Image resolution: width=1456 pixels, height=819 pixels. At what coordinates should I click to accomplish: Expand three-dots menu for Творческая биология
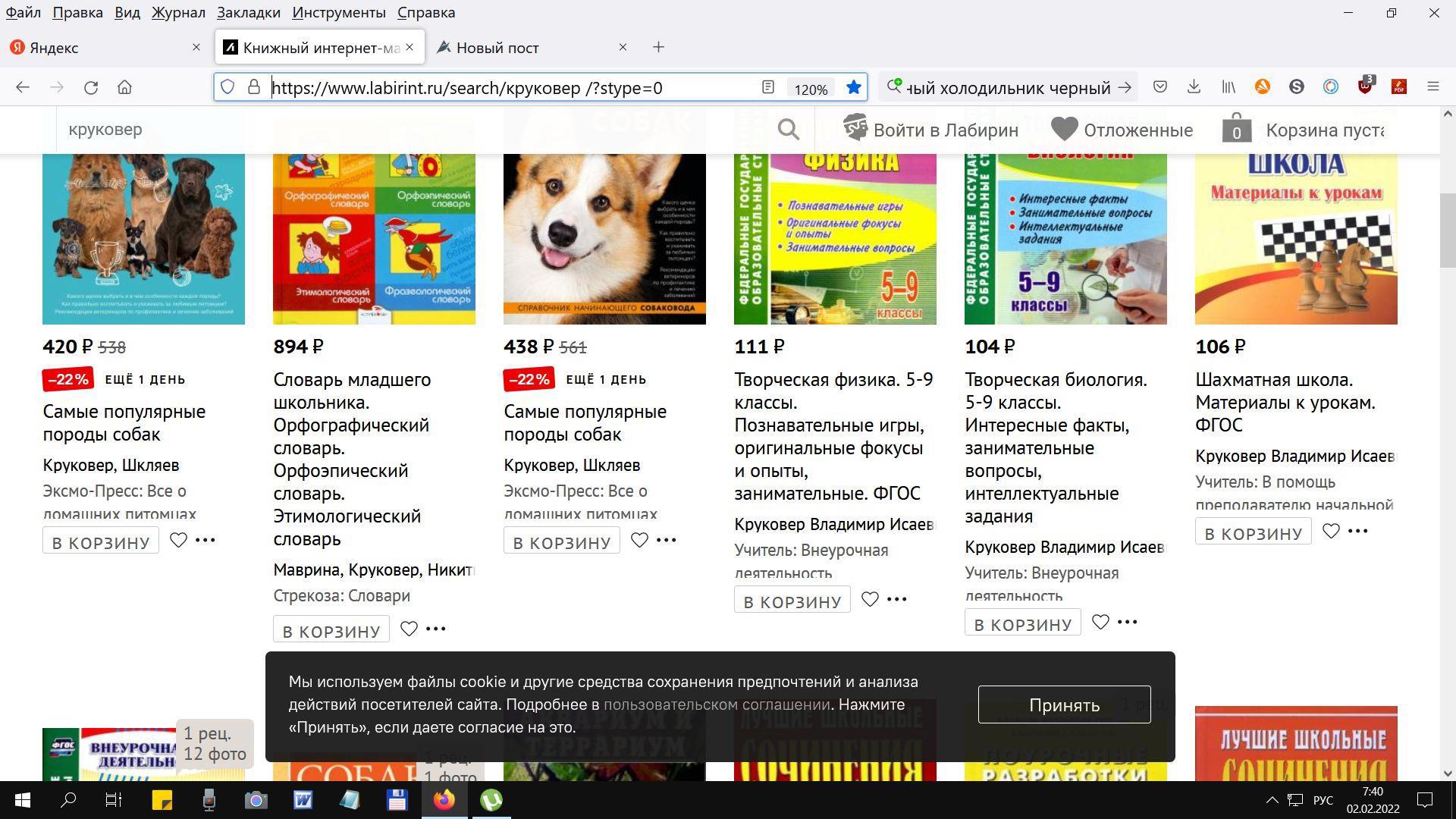[1128, 622]
